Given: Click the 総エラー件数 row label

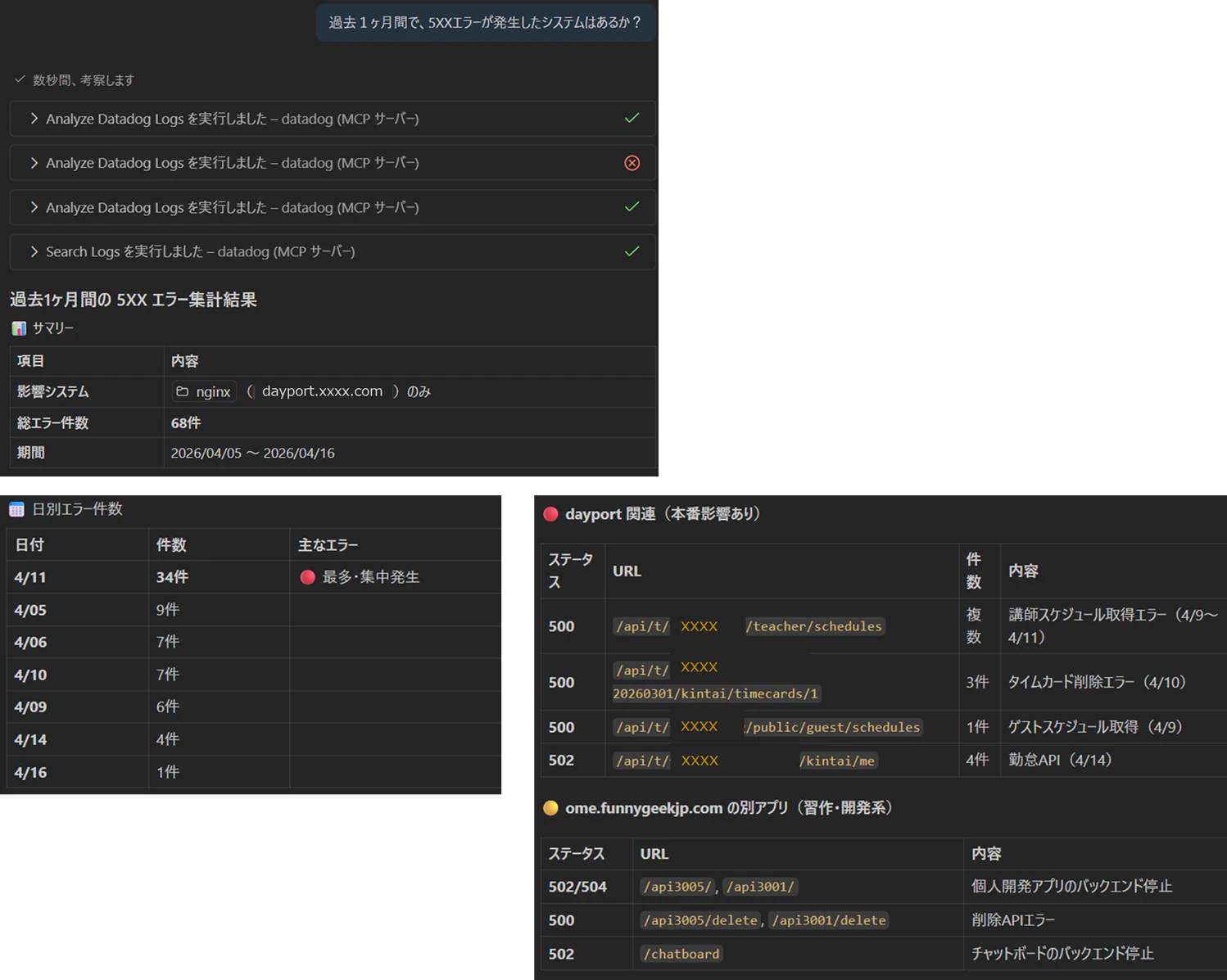Looking at the screenshot, I should point(53,422).
